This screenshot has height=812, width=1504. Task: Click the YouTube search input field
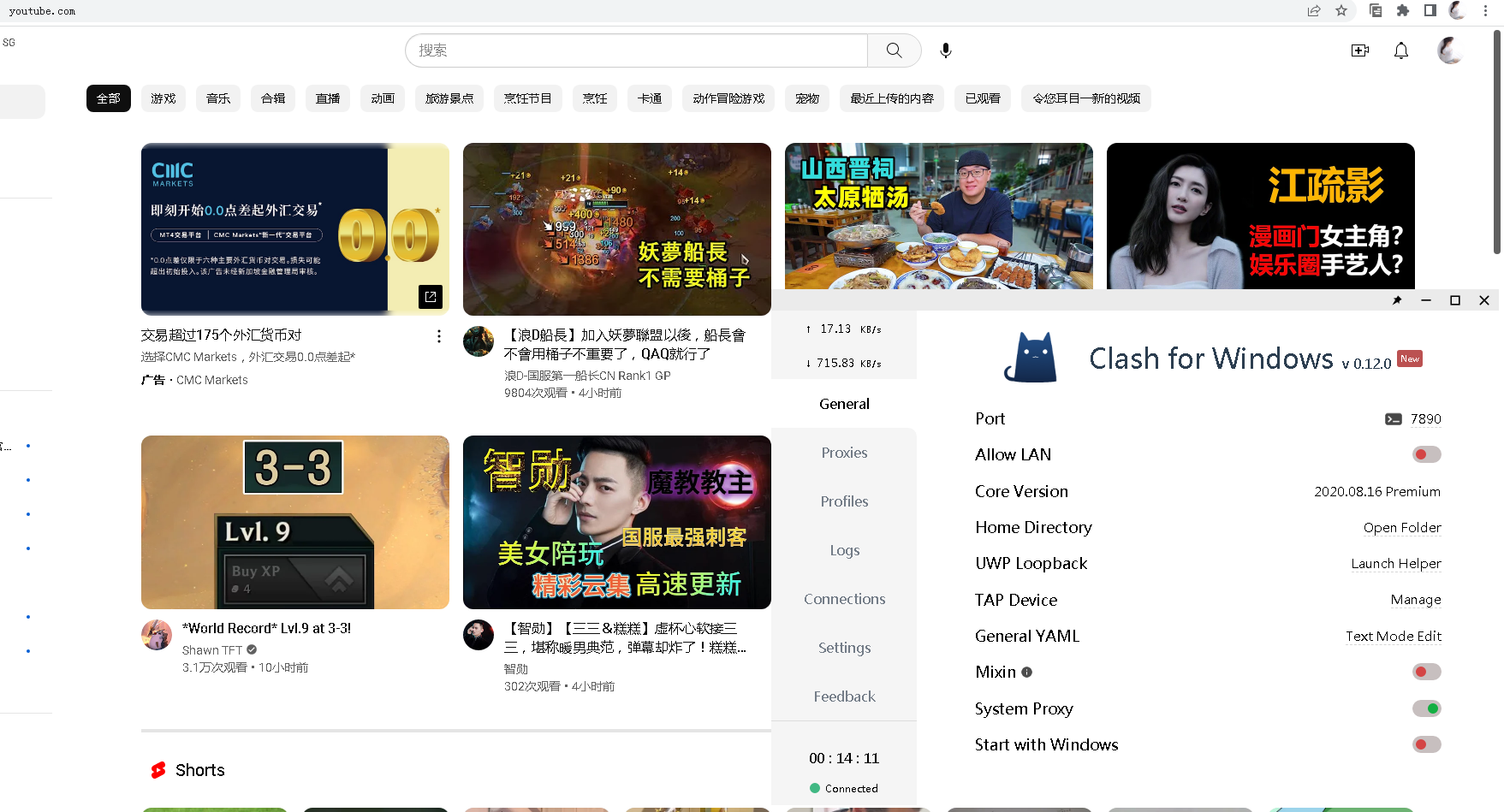click(637, 50)
